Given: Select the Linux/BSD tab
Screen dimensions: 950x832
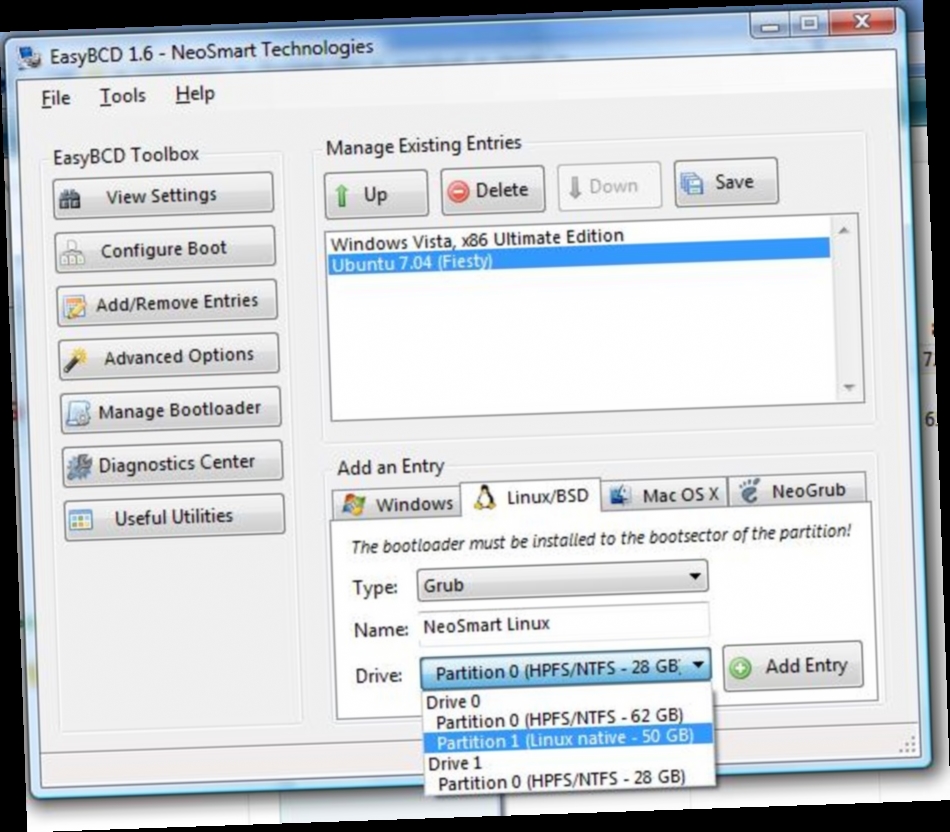Looking at the screenshot, I should (531, 497).
